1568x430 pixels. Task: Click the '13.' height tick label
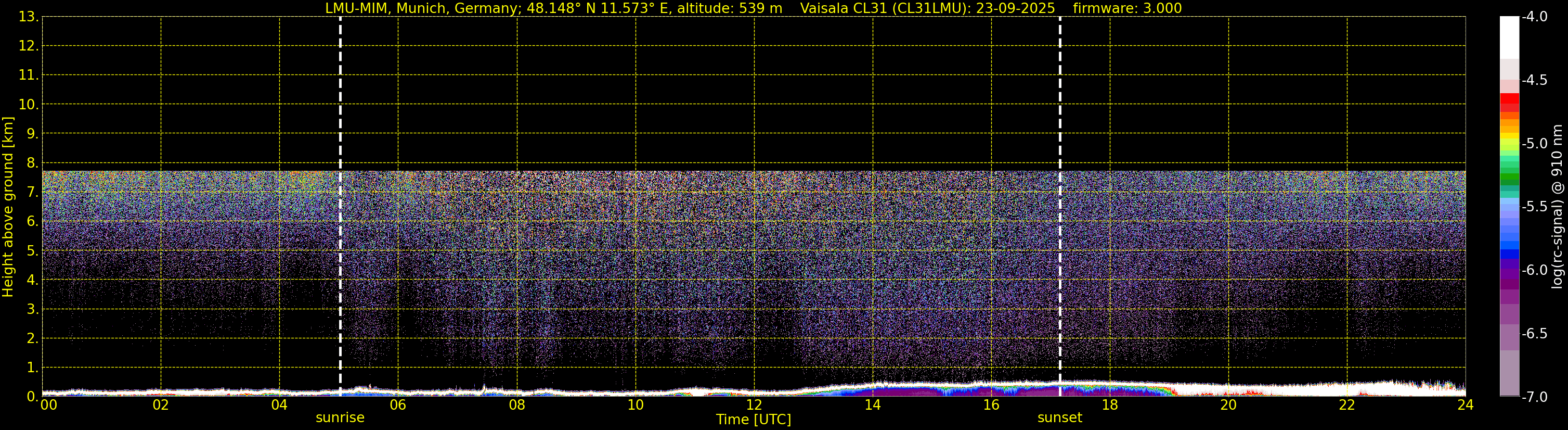click(28, 17)
